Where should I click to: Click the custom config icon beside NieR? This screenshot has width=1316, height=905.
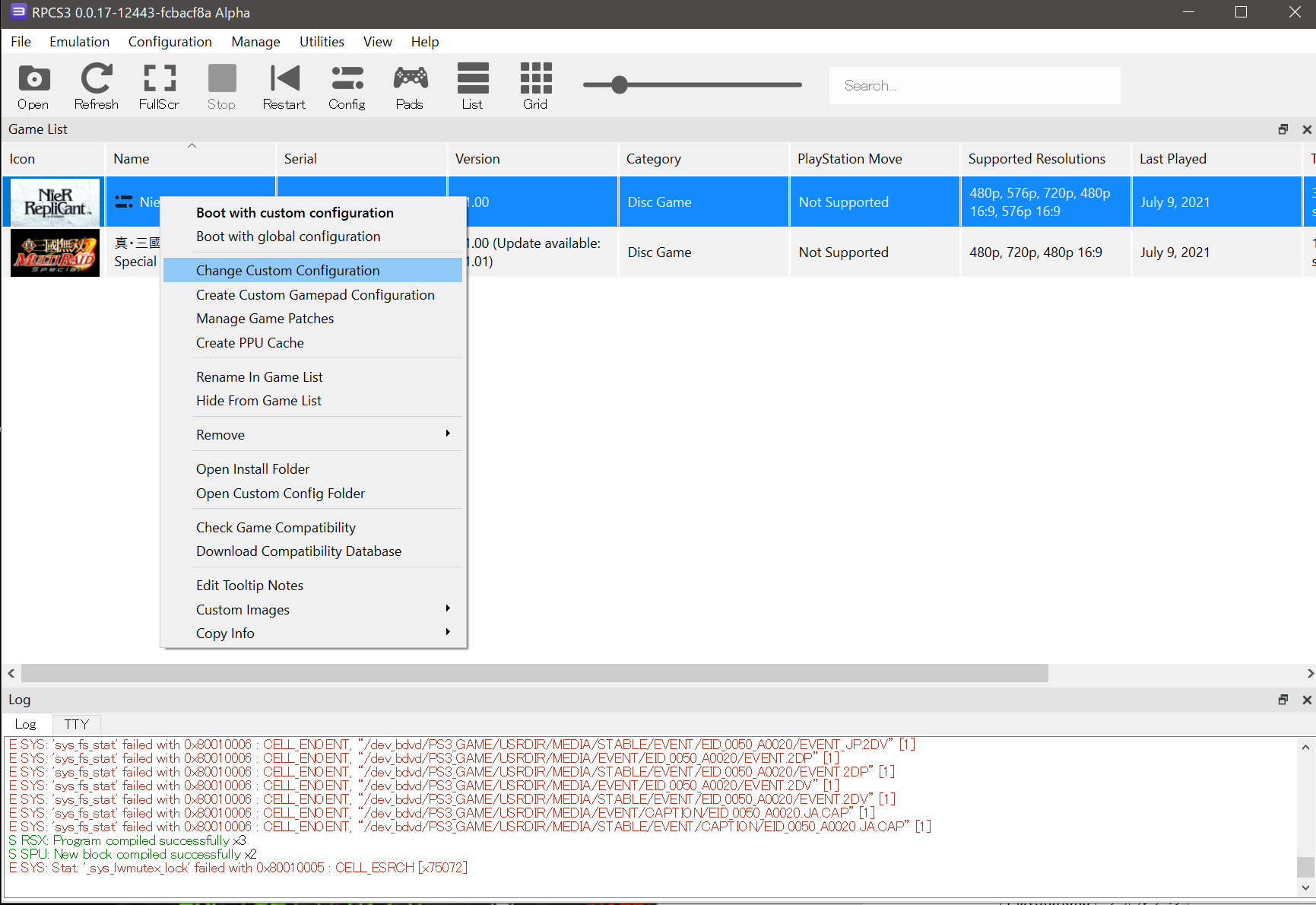(x=124, y=202)
